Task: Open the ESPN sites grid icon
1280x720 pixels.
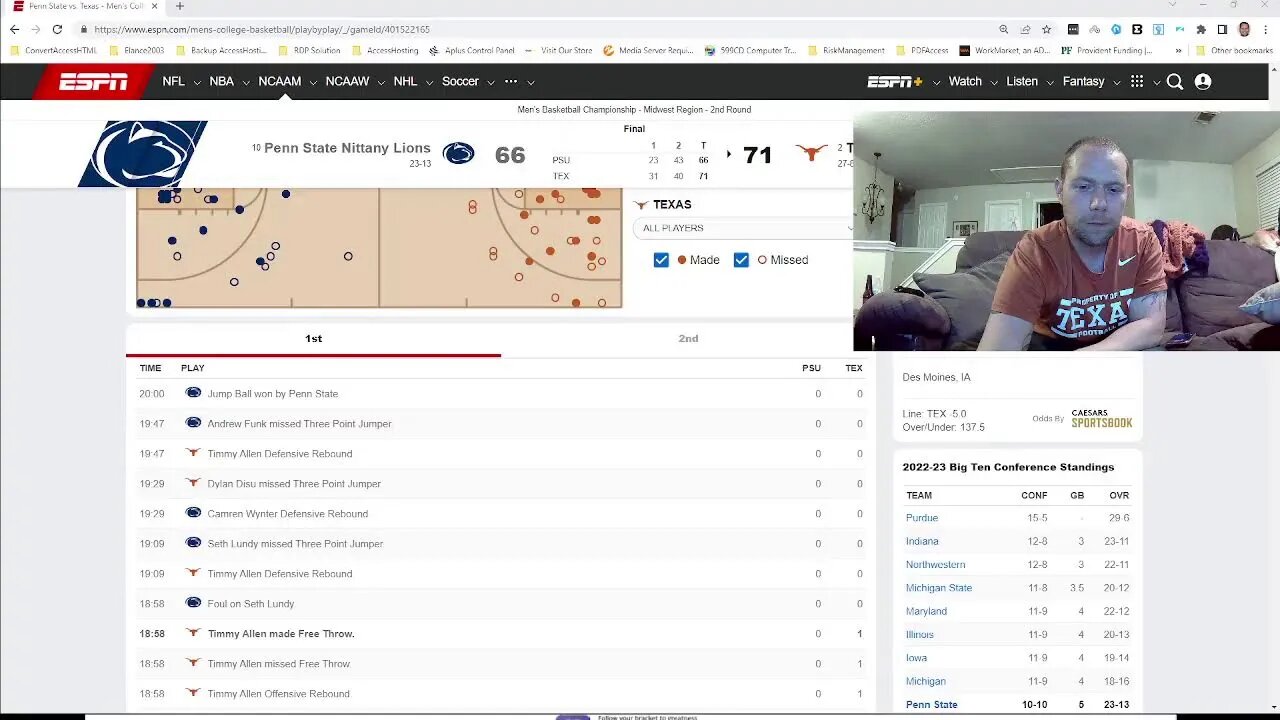Action: [1137, 82]
